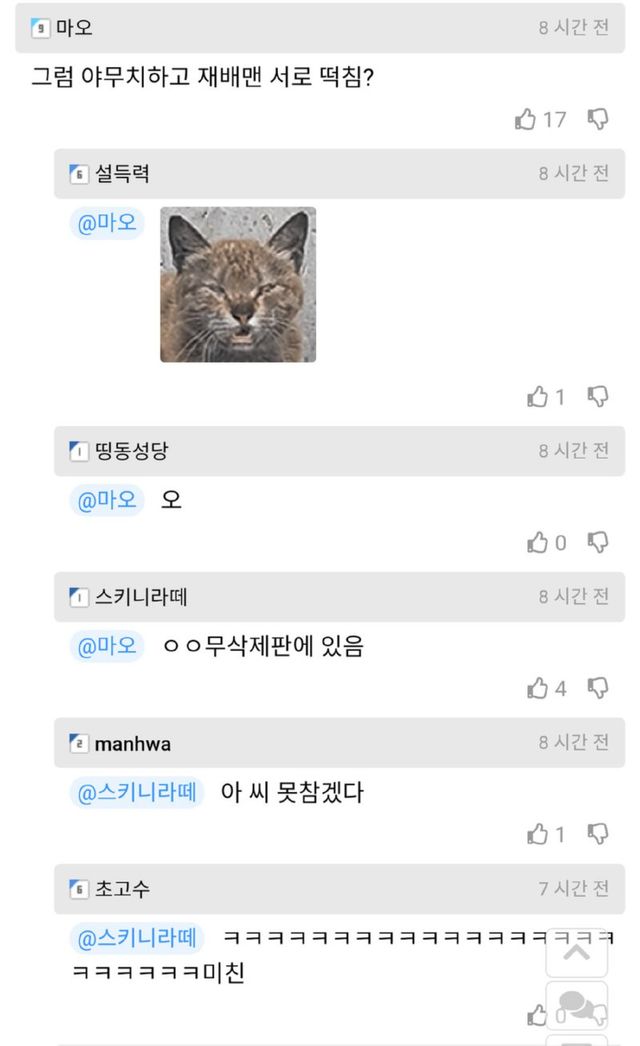
Task: Like 마오's top comment
Action: coord(526,120)
